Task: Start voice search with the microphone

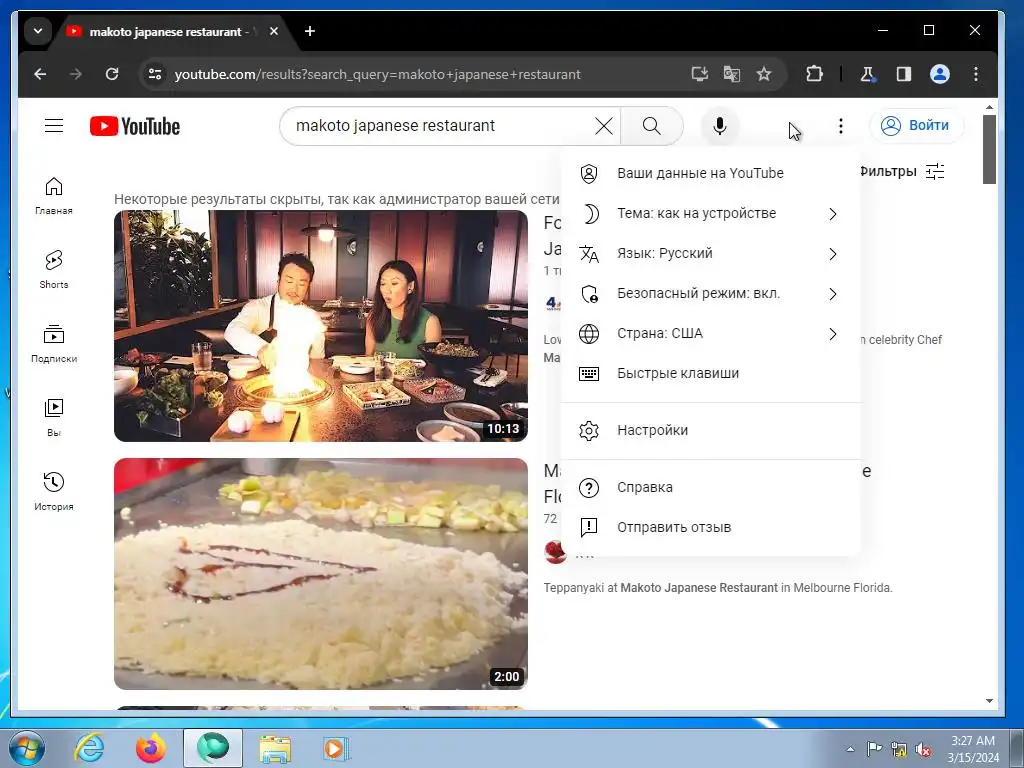Action: point(720,125)
